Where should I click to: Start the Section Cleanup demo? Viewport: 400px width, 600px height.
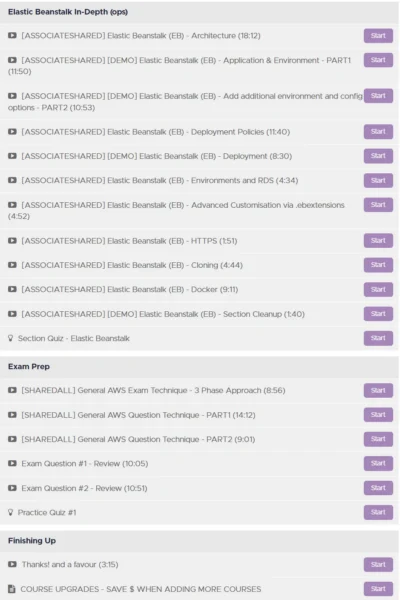378,314
